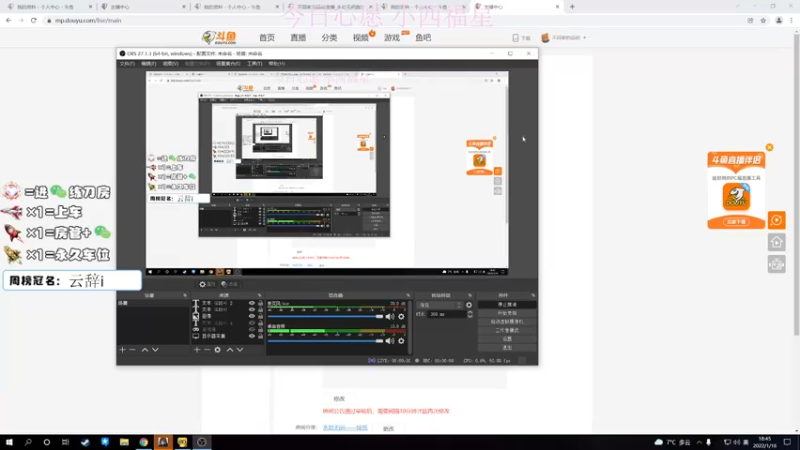Open the Steam icon in the taskbar
The height and width of the screenshot is (450, 800).
point(85,442)
